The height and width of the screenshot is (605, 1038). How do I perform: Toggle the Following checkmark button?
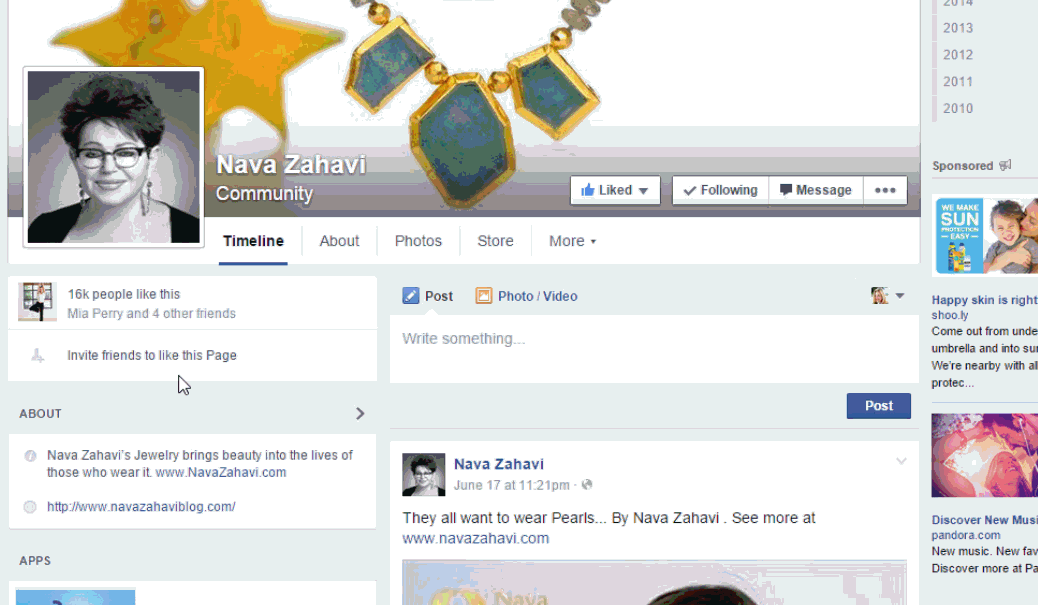720,190
